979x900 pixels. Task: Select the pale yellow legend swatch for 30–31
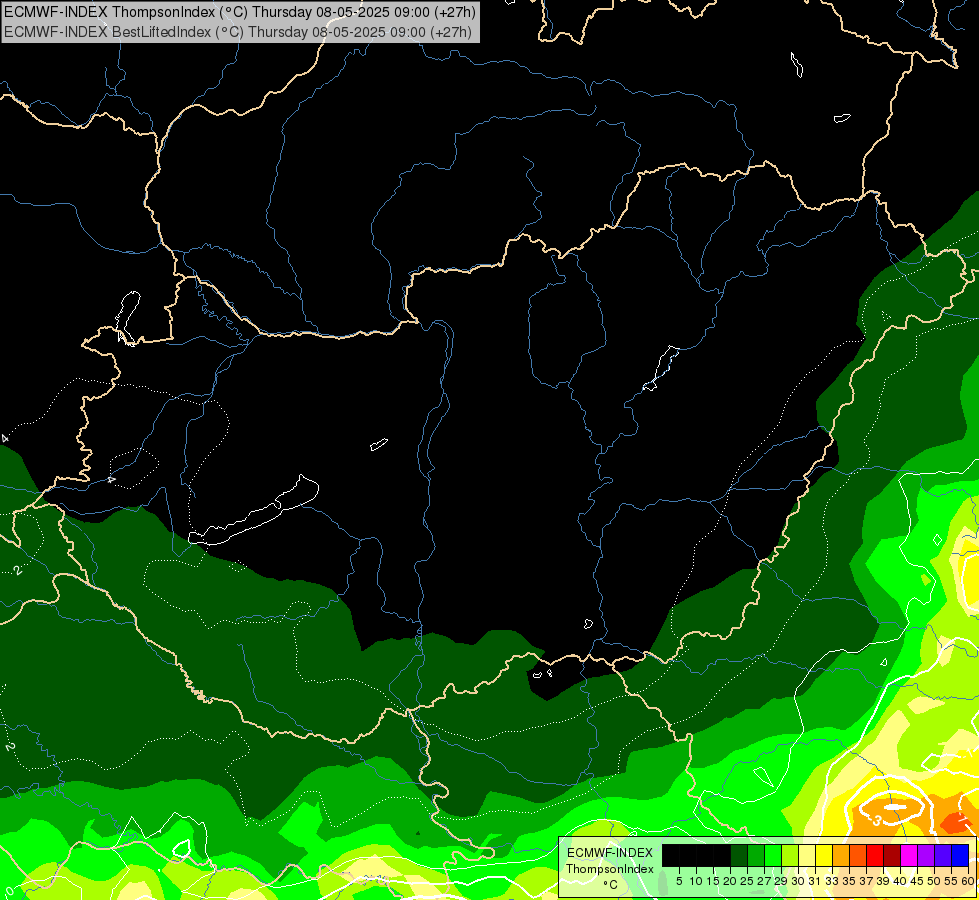point(807,855)
